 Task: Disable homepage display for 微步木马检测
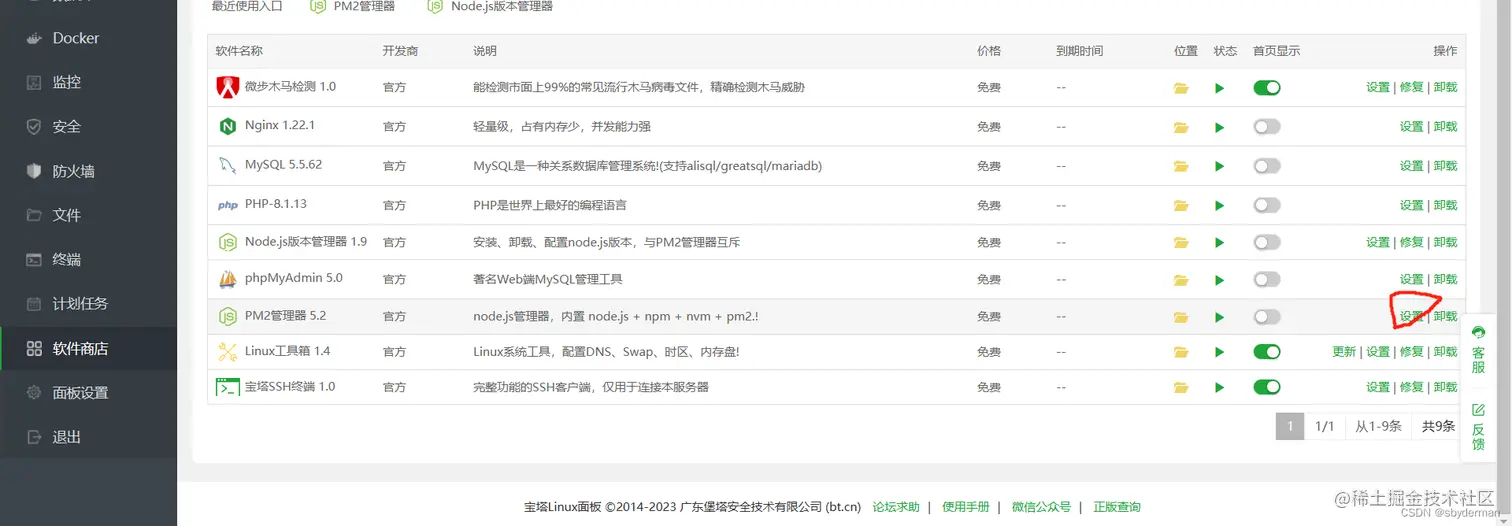tap(1267, 88)
